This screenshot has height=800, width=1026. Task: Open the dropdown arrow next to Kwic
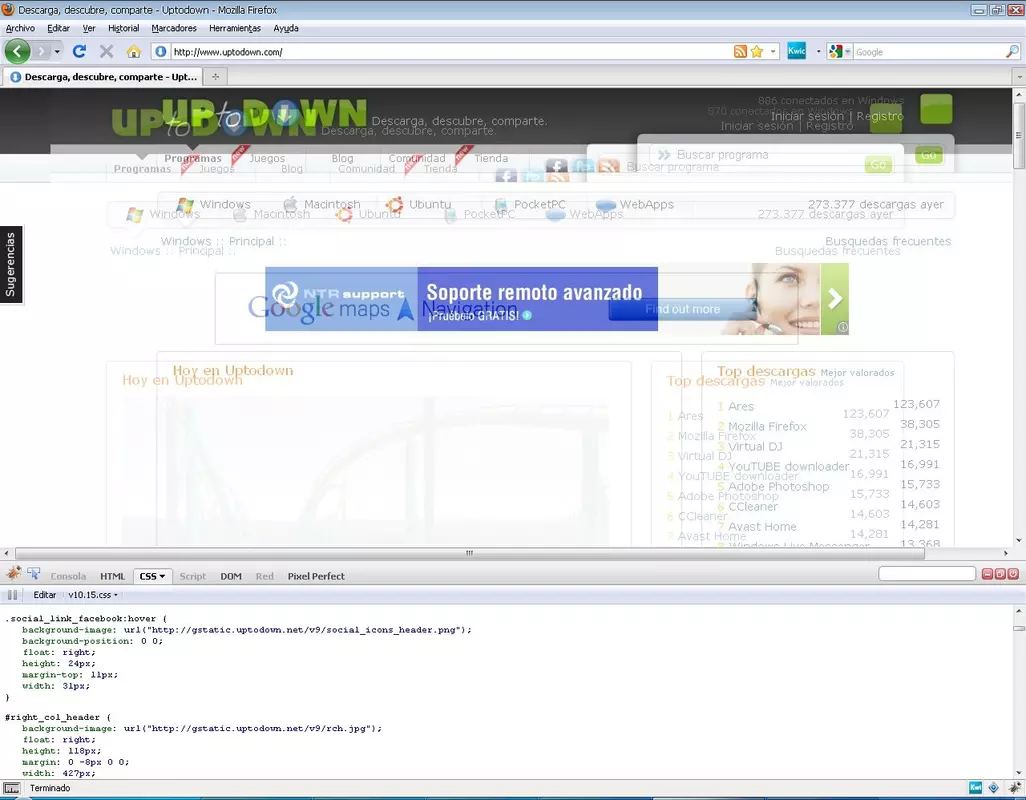(x=819, y=52)
